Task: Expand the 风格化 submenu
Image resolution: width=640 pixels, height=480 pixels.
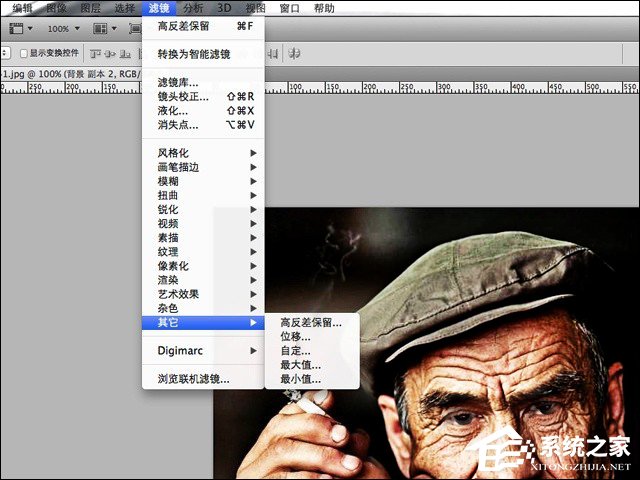Action: point(203,153)
